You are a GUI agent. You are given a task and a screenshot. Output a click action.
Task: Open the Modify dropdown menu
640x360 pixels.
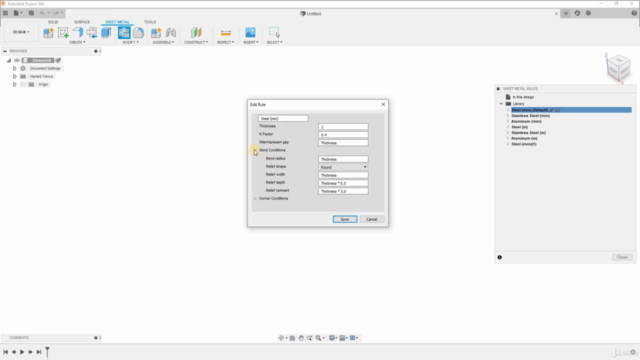tap(131, 42)
